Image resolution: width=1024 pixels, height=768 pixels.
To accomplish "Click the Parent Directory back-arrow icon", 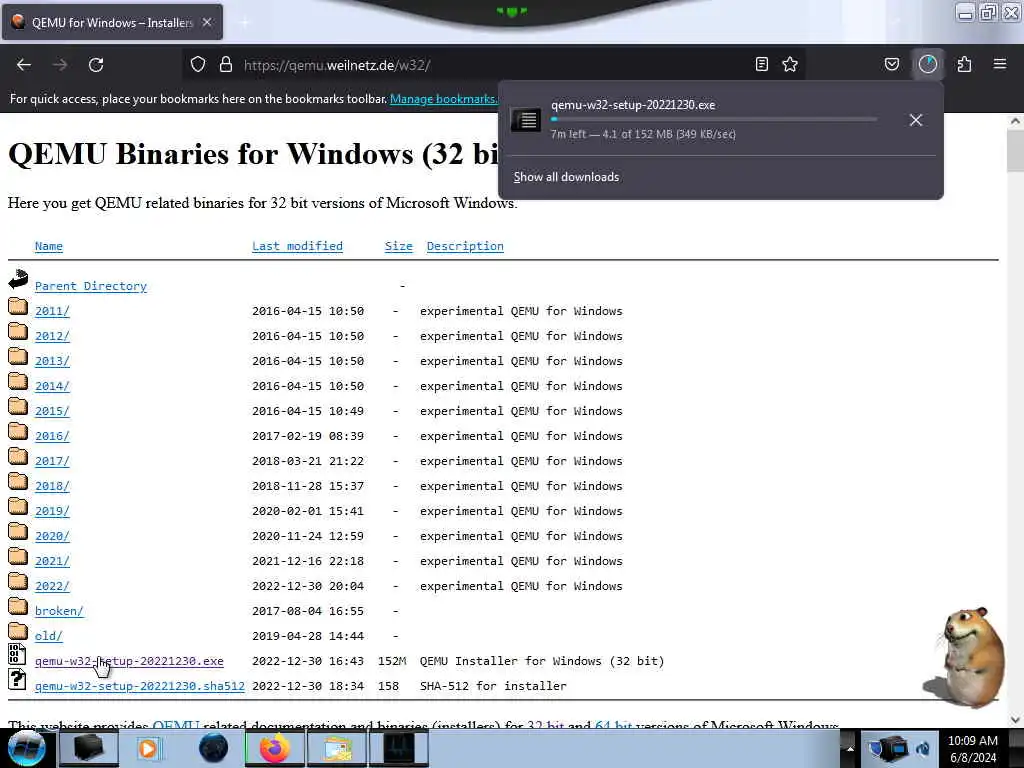I will (x=18, y=280).
